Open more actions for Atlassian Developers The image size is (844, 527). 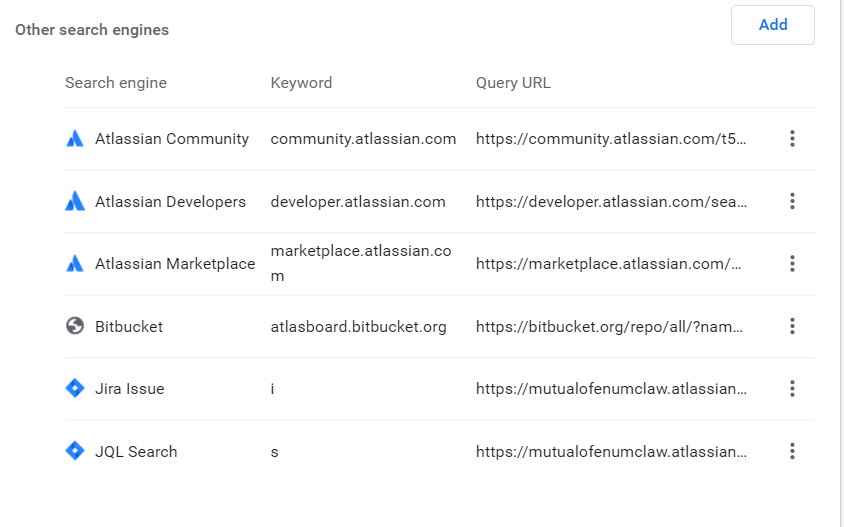[x=792, y=201]
